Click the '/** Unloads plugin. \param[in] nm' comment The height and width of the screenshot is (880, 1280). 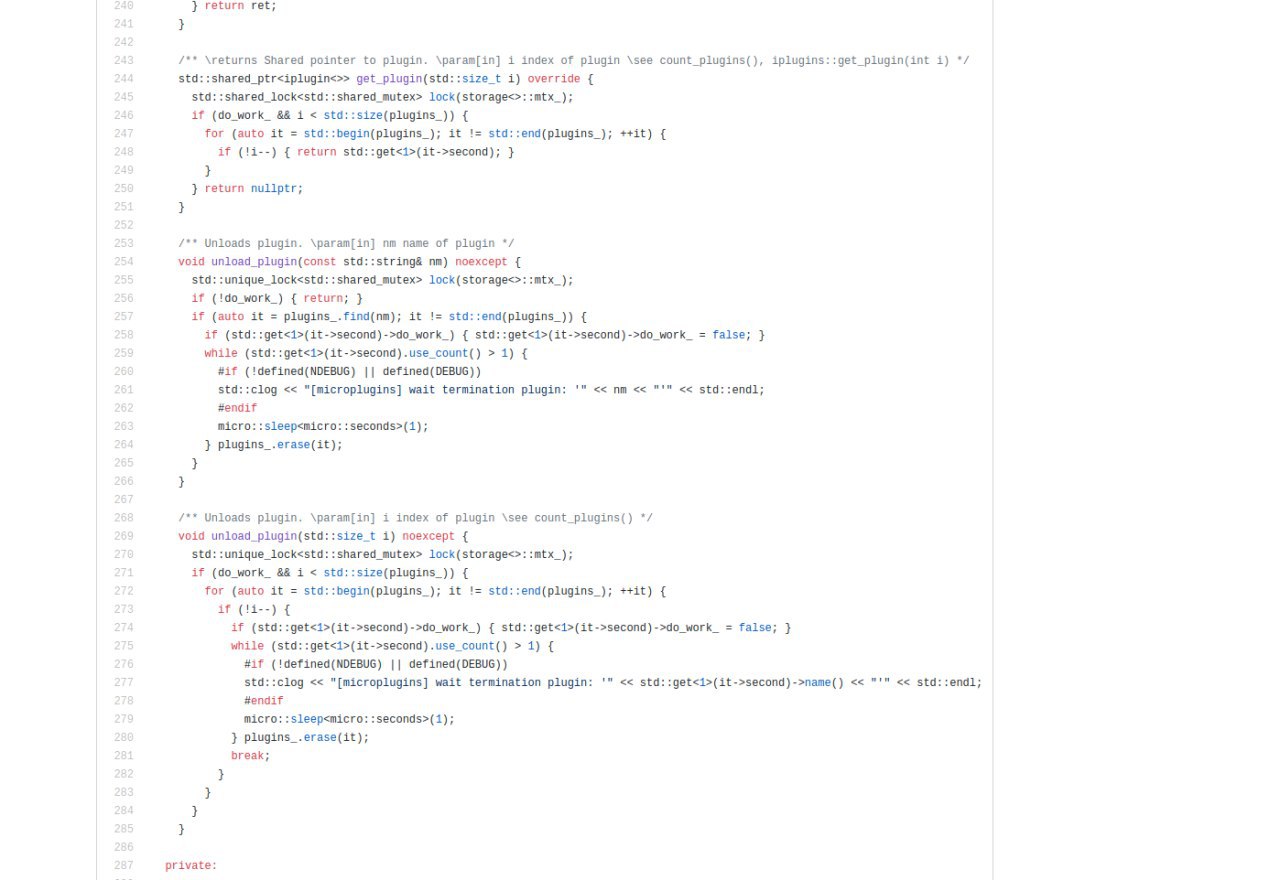coord(346,244)
